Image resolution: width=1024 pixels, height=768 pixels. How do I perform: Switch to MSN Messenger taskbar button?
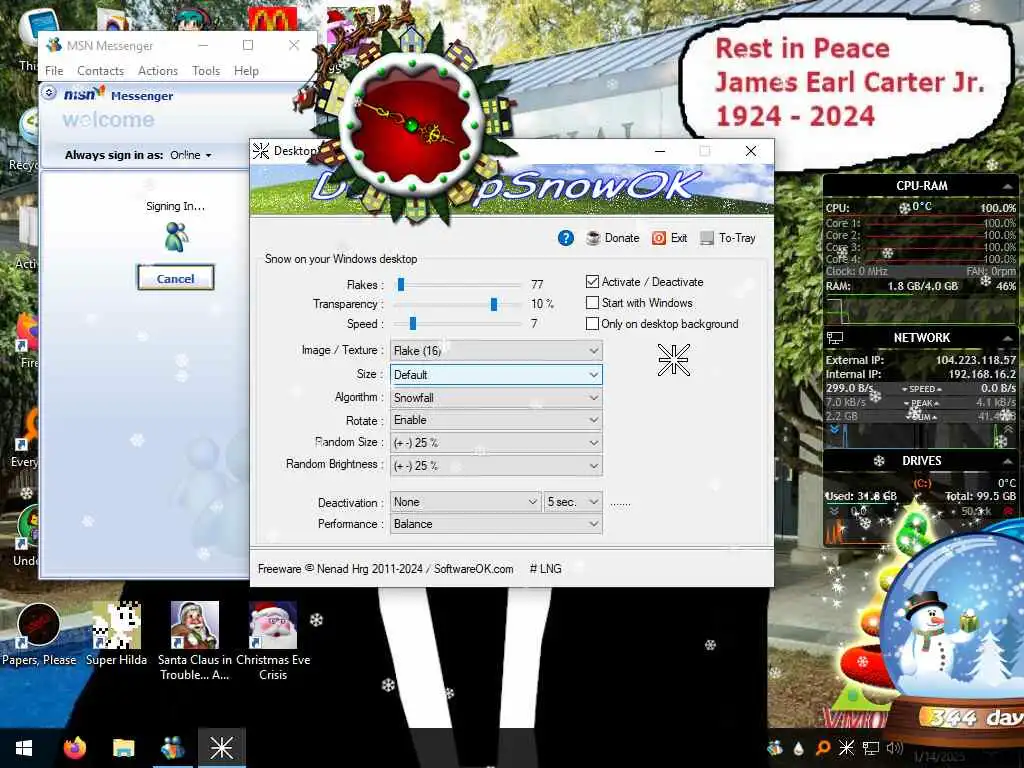click(x=172, y=748)
